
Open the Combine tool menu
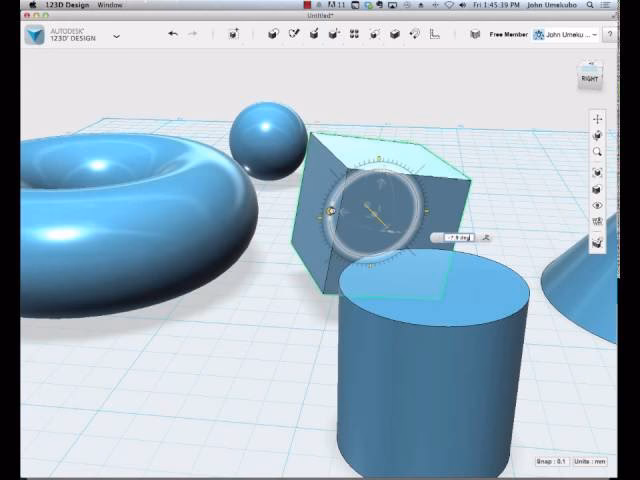click(395, 34)
